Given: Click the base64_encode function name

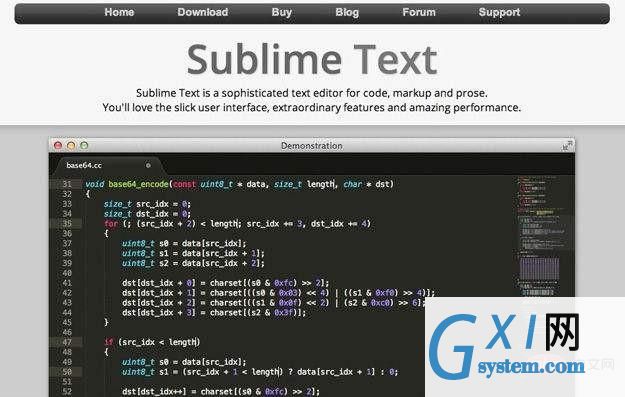Looking at the screenshot, I should point(138,184).
